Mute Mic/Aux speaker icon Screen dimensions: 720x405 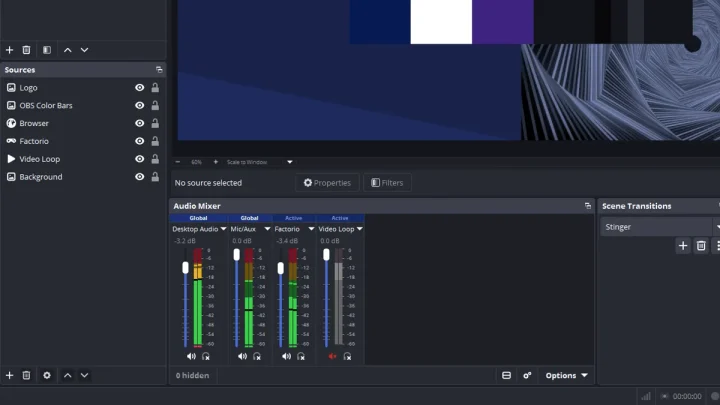242,356
